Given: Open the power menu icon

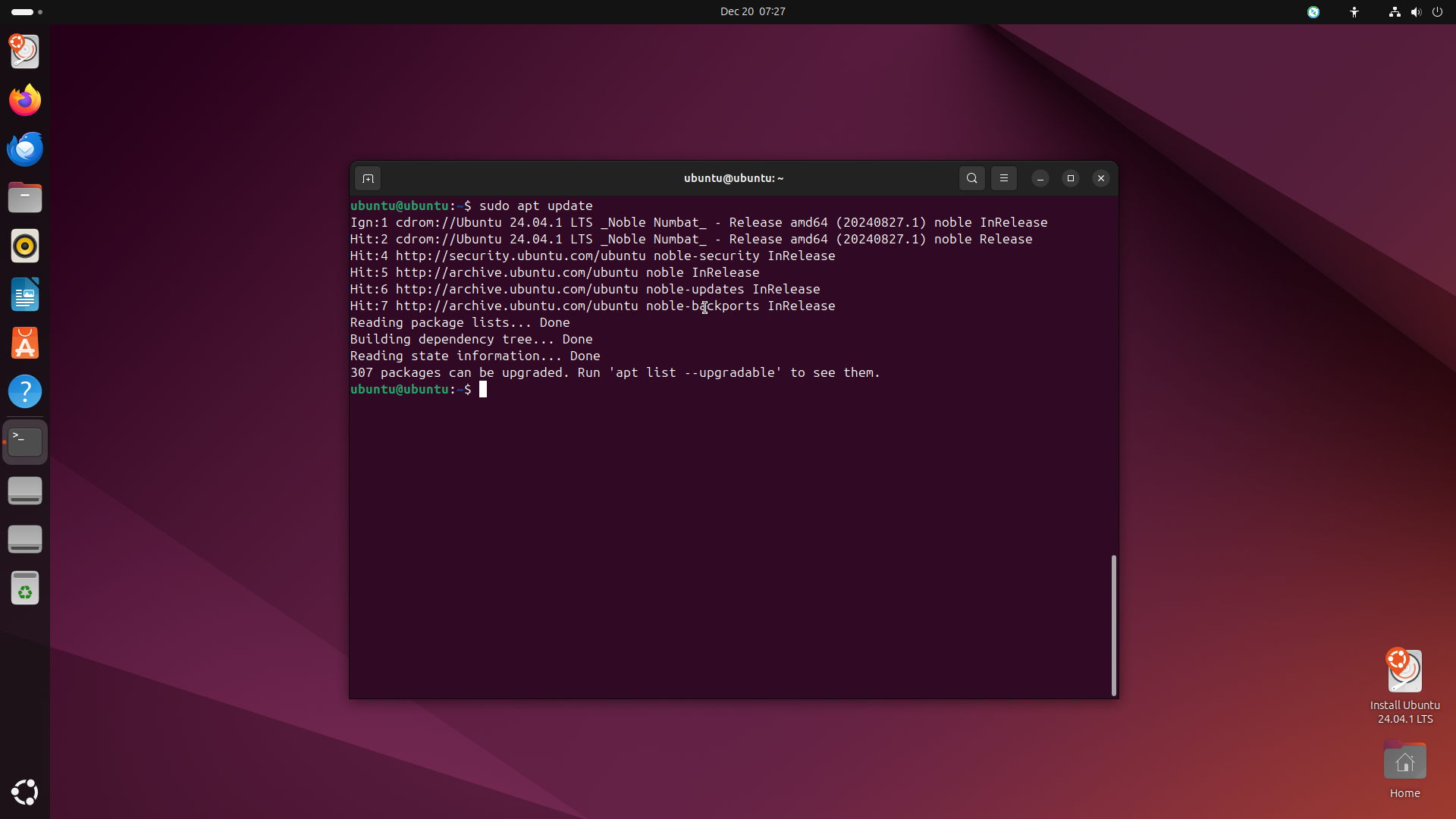Looking at the screenshot, I should pyautogui.click(x=1437, y=11).
